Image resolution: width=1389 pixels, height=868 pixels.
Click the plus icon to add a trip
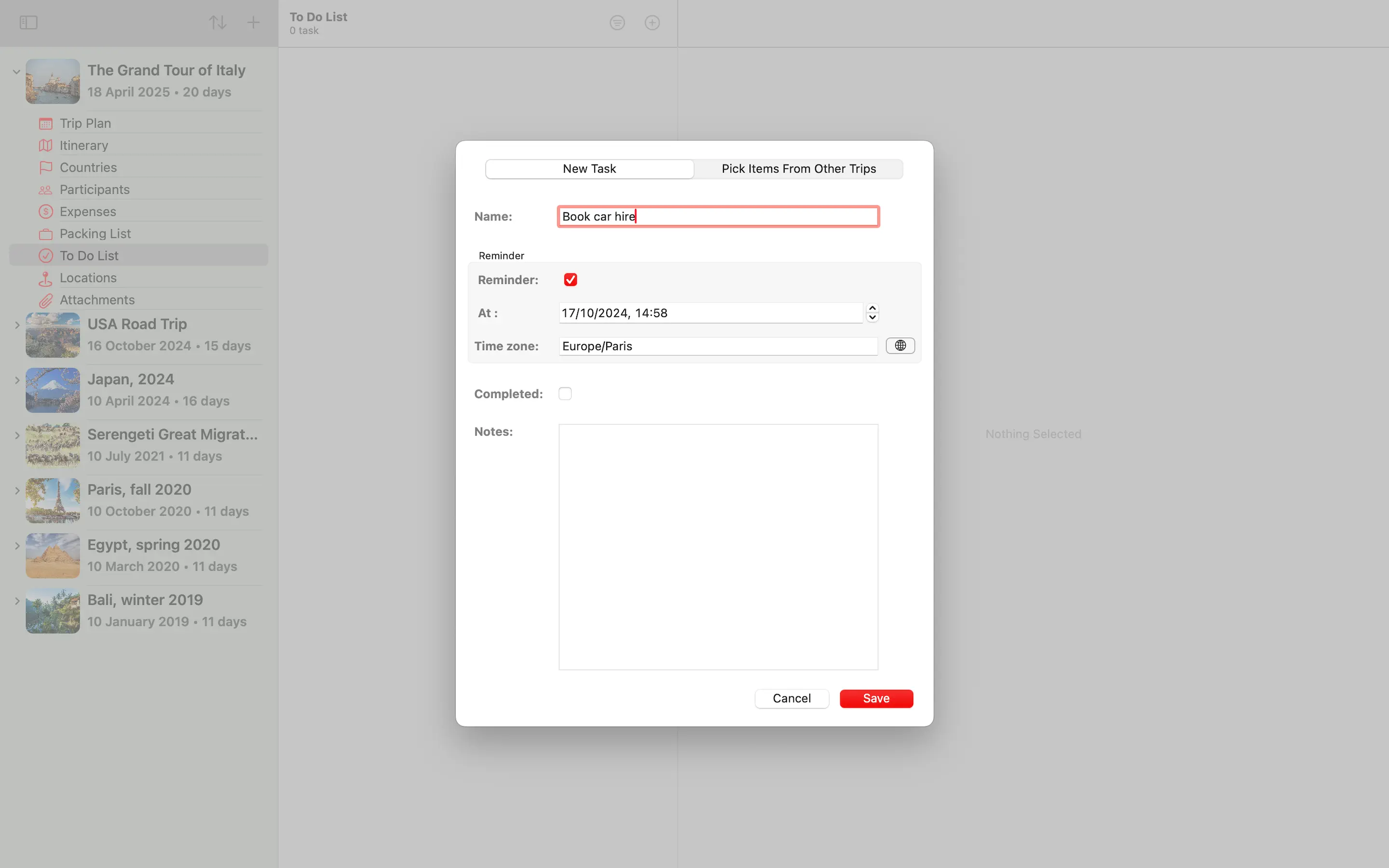click(253, 22)
